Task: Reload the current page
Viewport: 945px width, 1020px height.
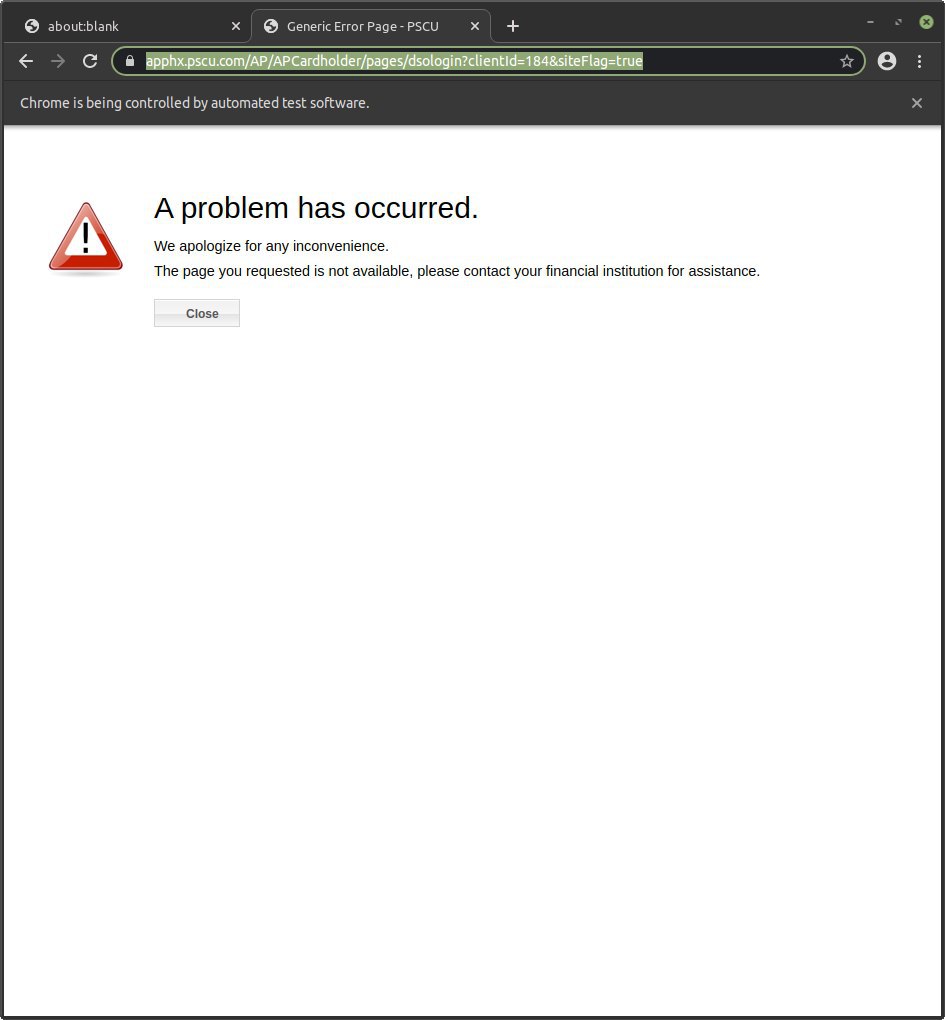Action: 90,61
